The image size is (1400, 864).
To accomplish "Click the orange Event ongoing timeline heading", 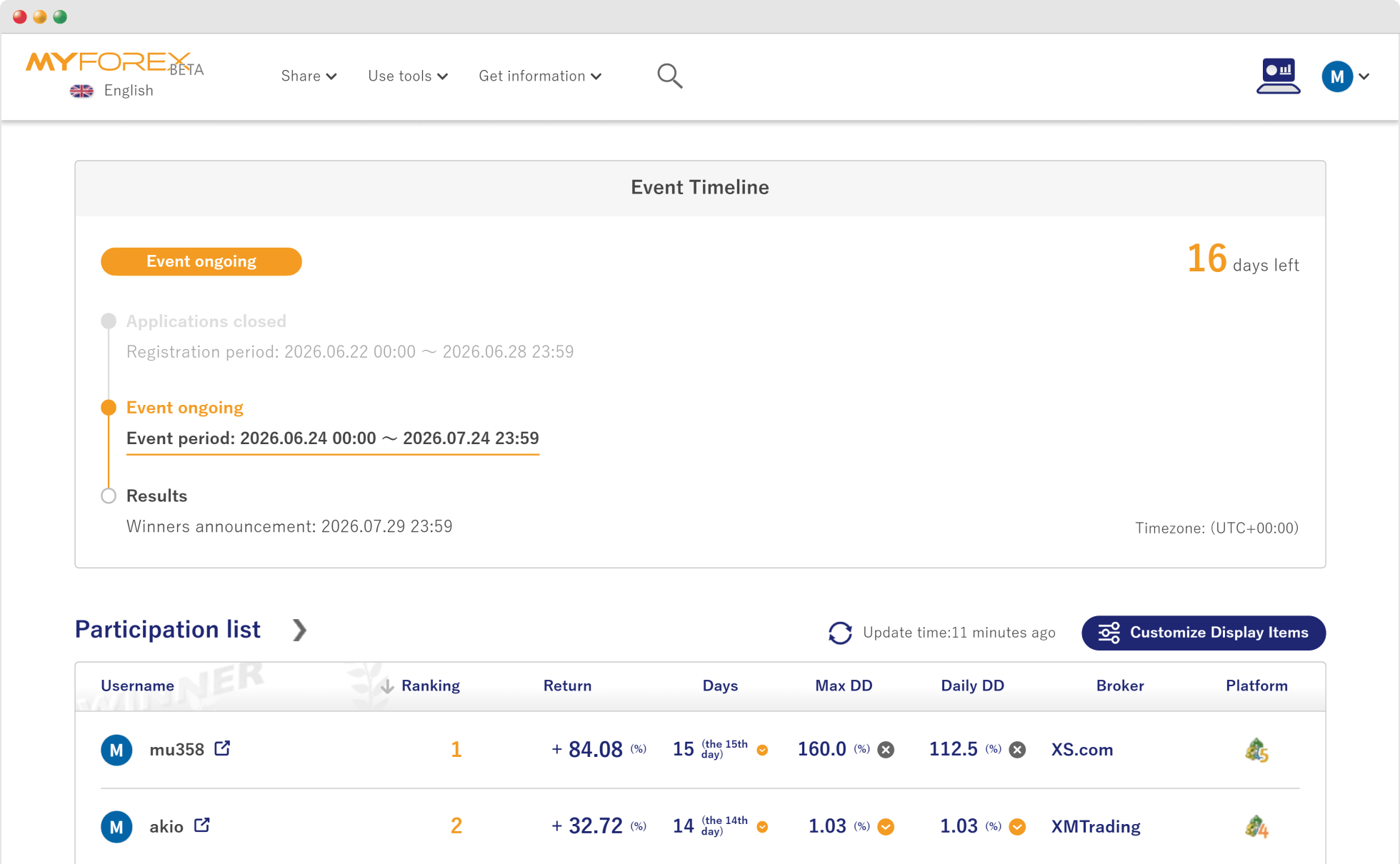I will pyautogui.click(x=185, y=408).
